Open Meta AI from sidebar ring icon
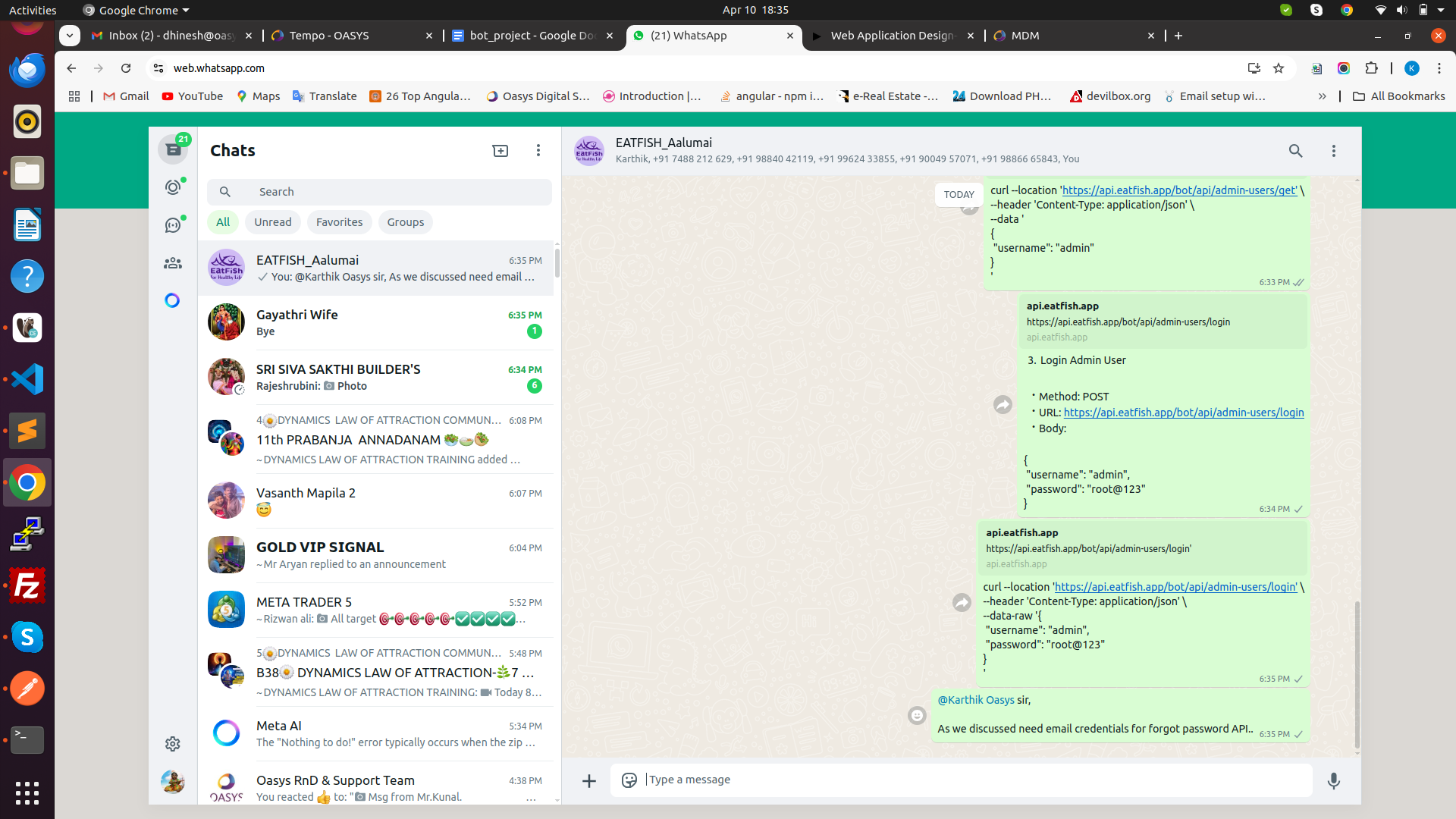The height and width of the screenshot is (819, 1456). (173, 300)
